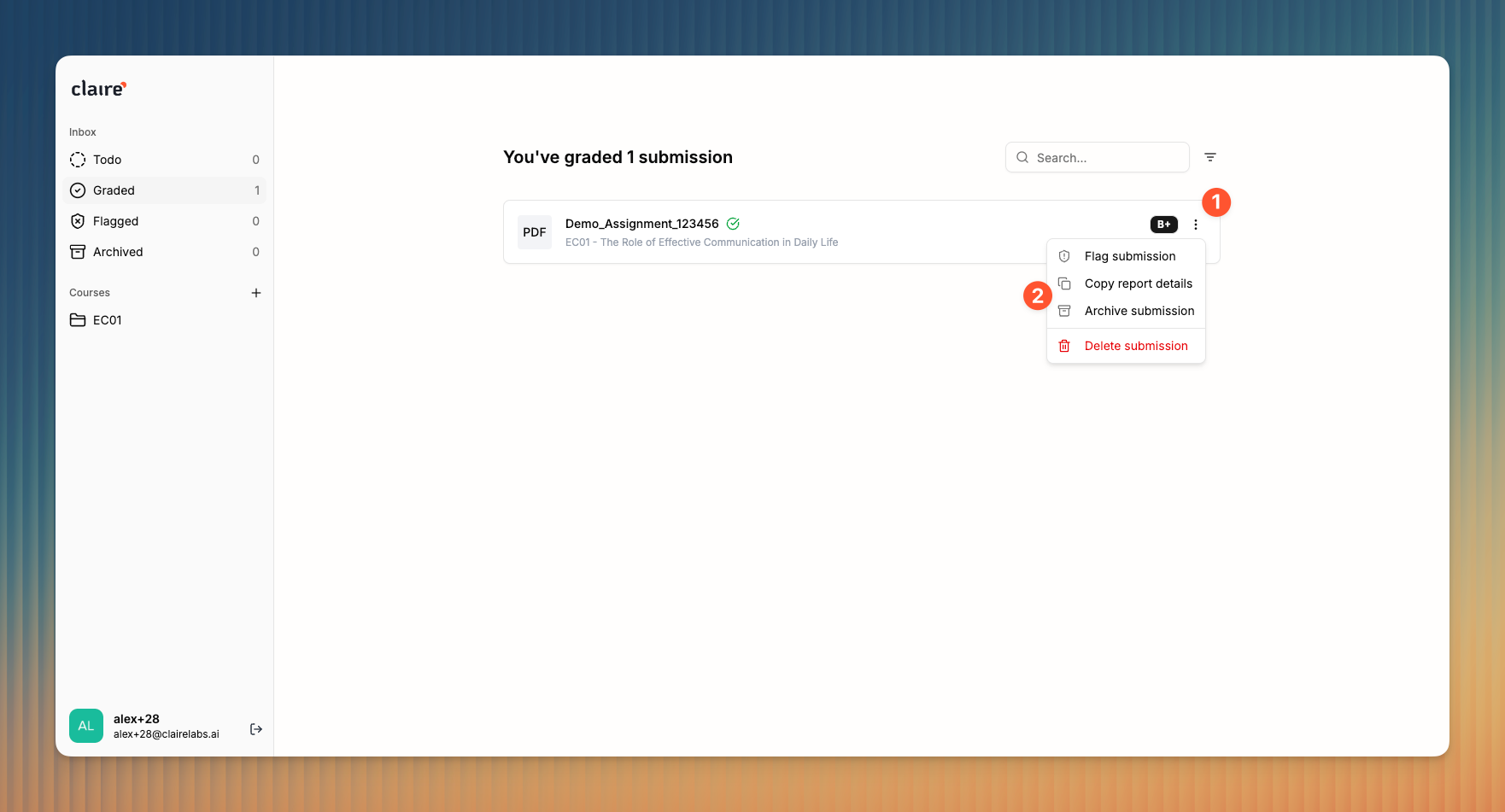Choose Flag submission from the menu

tap(1126, 256)
